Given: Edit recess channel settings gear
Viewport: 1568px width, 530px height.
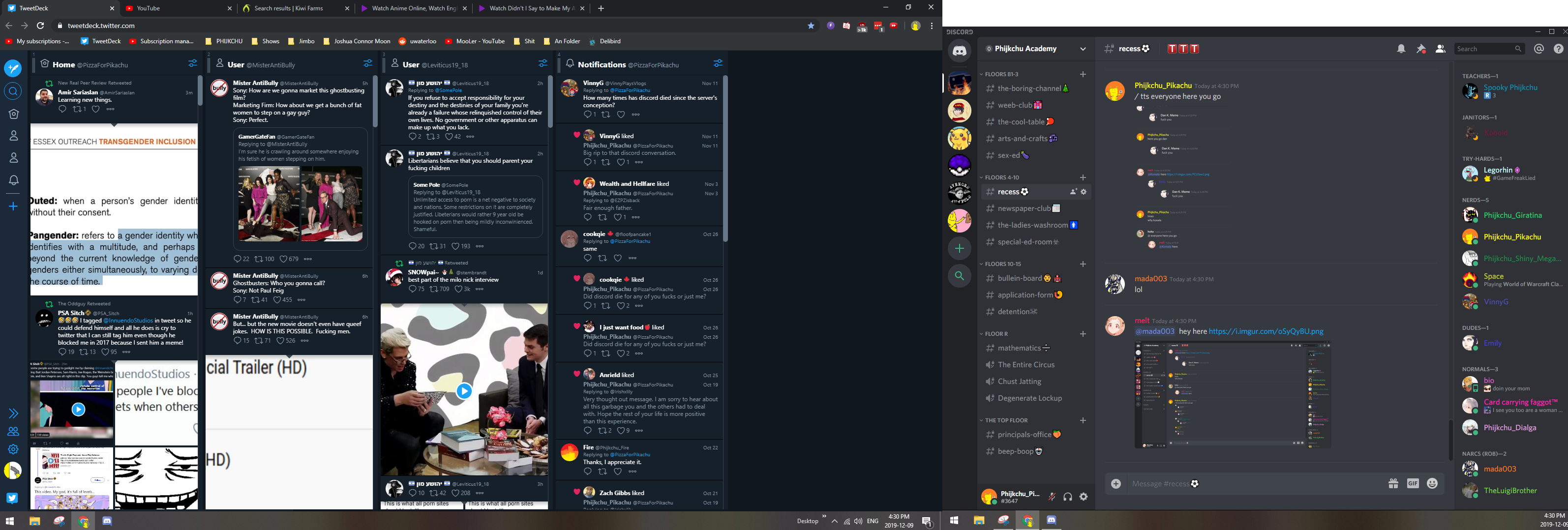Looking at the screenshot, I should pos(1084,192).
